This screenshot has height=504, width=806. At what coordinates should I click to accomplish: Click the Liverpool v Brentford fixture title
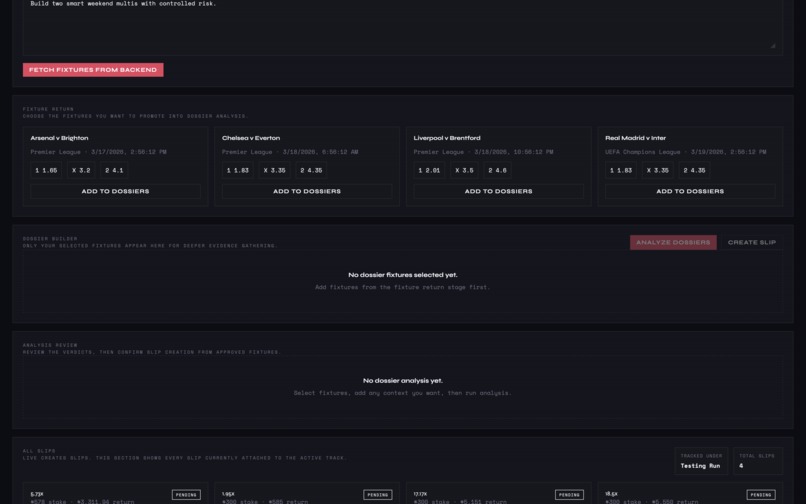click(447, 138)
